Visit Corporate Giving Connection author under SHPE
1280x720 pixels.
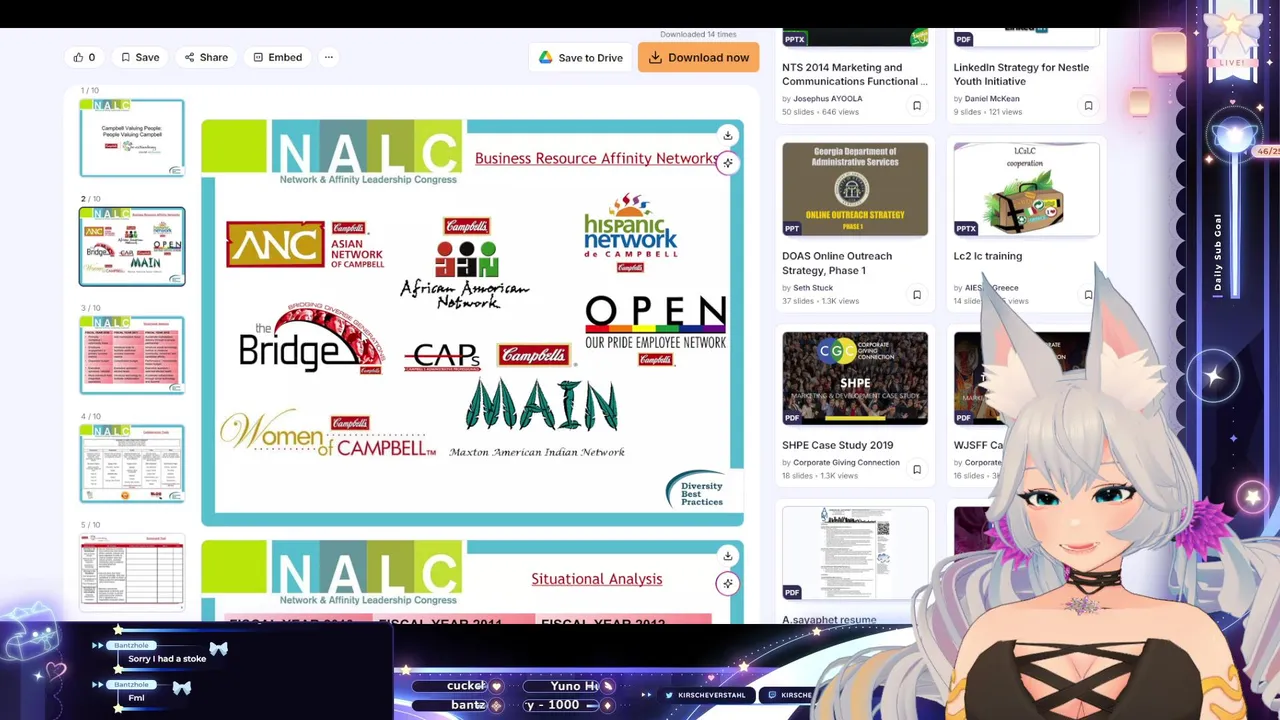click(846, 463)
